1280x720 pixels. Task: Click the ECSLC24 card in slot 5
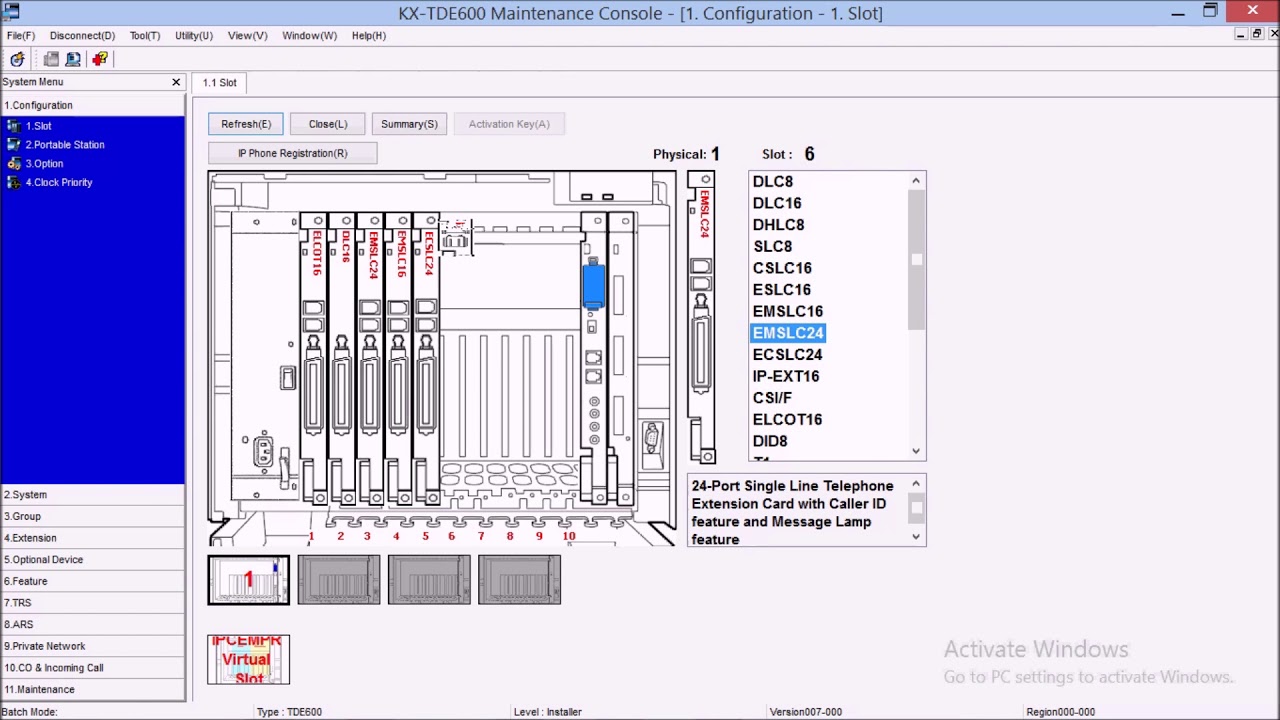pyautogui.click(x=426, y=360)
